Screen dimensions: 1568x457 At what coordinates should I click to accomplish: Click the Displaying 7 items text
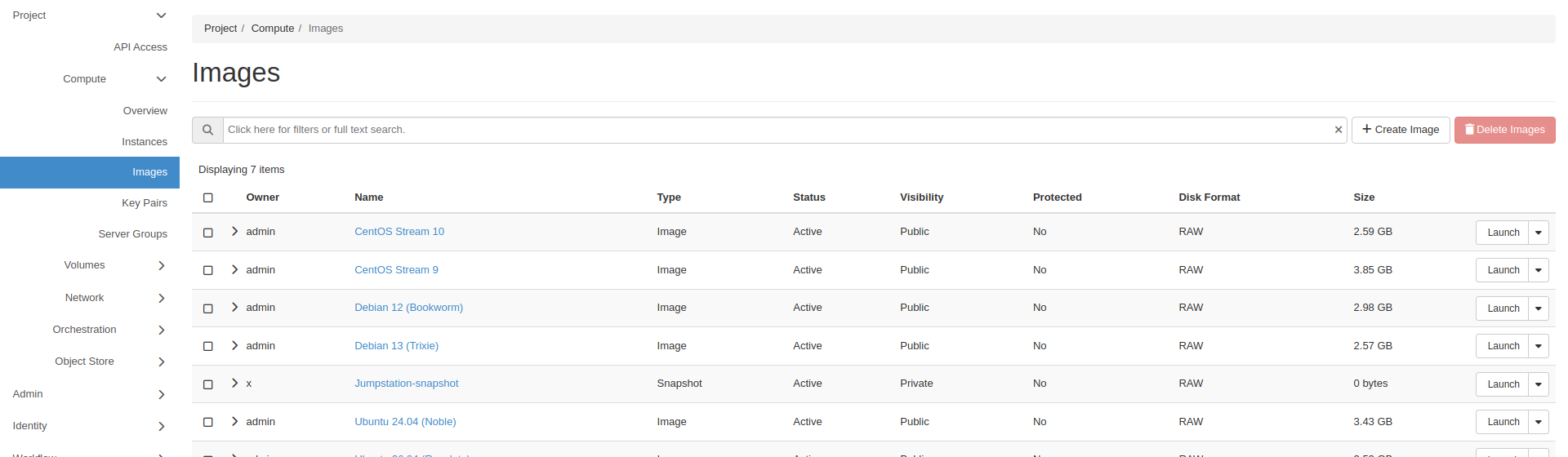[242, 170]
